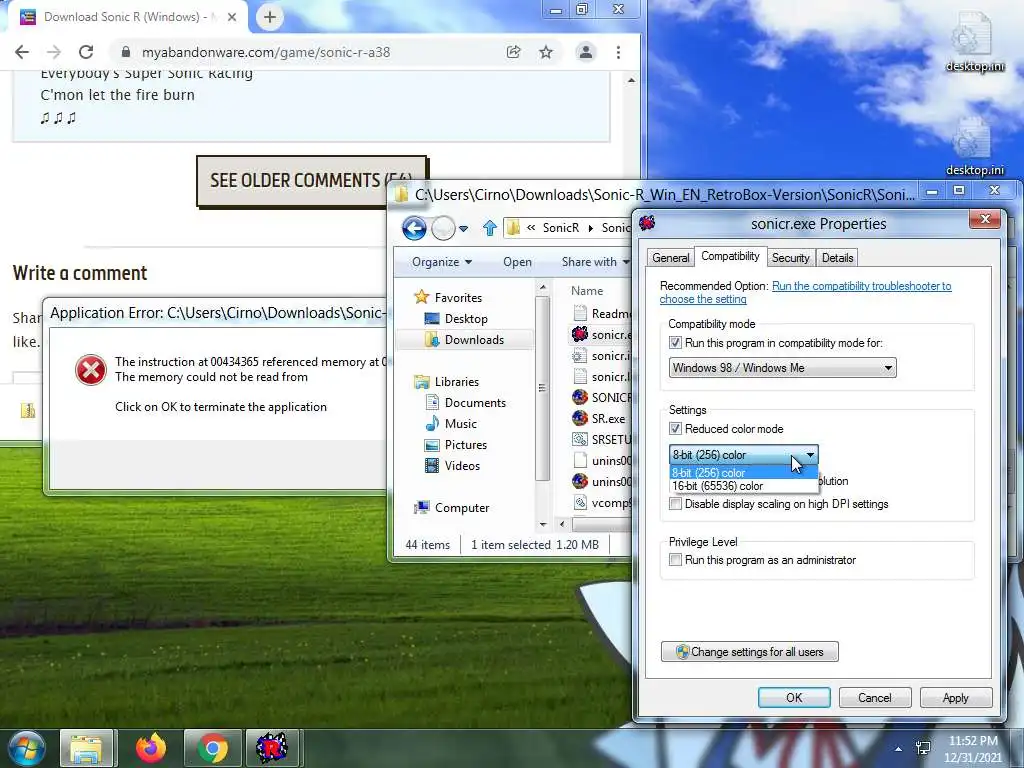1024x768 pixels.
Task: Toggle Reduced color mode checkbox
Action: tap(675, 429)
